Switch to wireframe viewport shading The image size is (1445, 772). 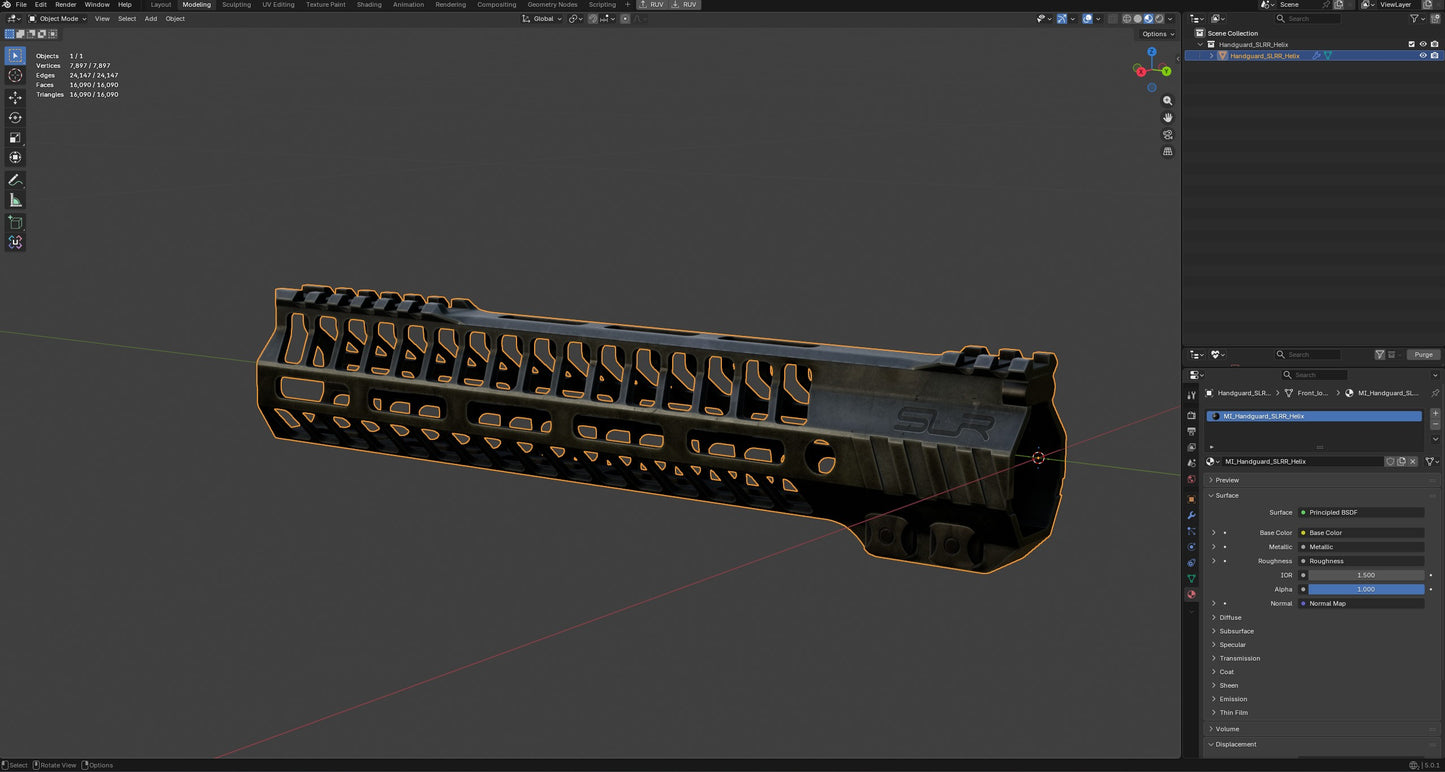(1127, 19)
